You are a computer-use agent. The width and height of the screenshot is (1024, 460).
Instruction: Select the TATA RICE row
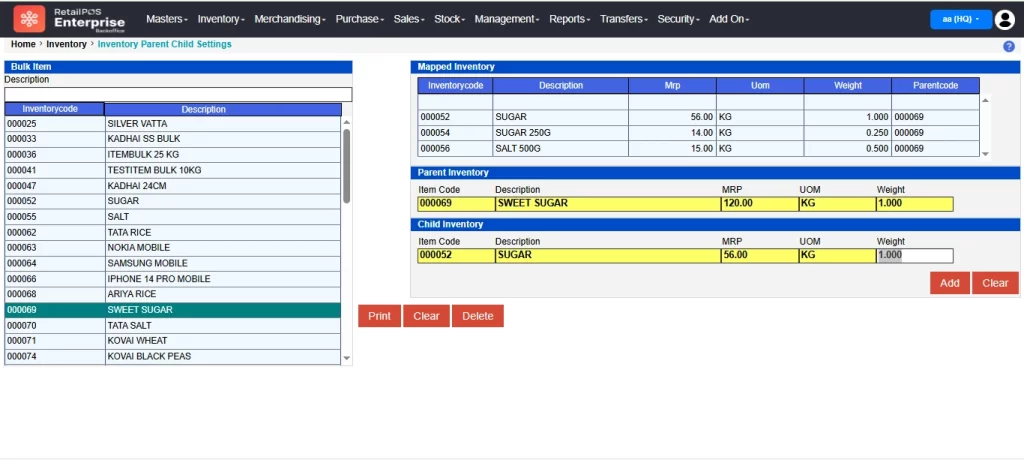[172, 232]
